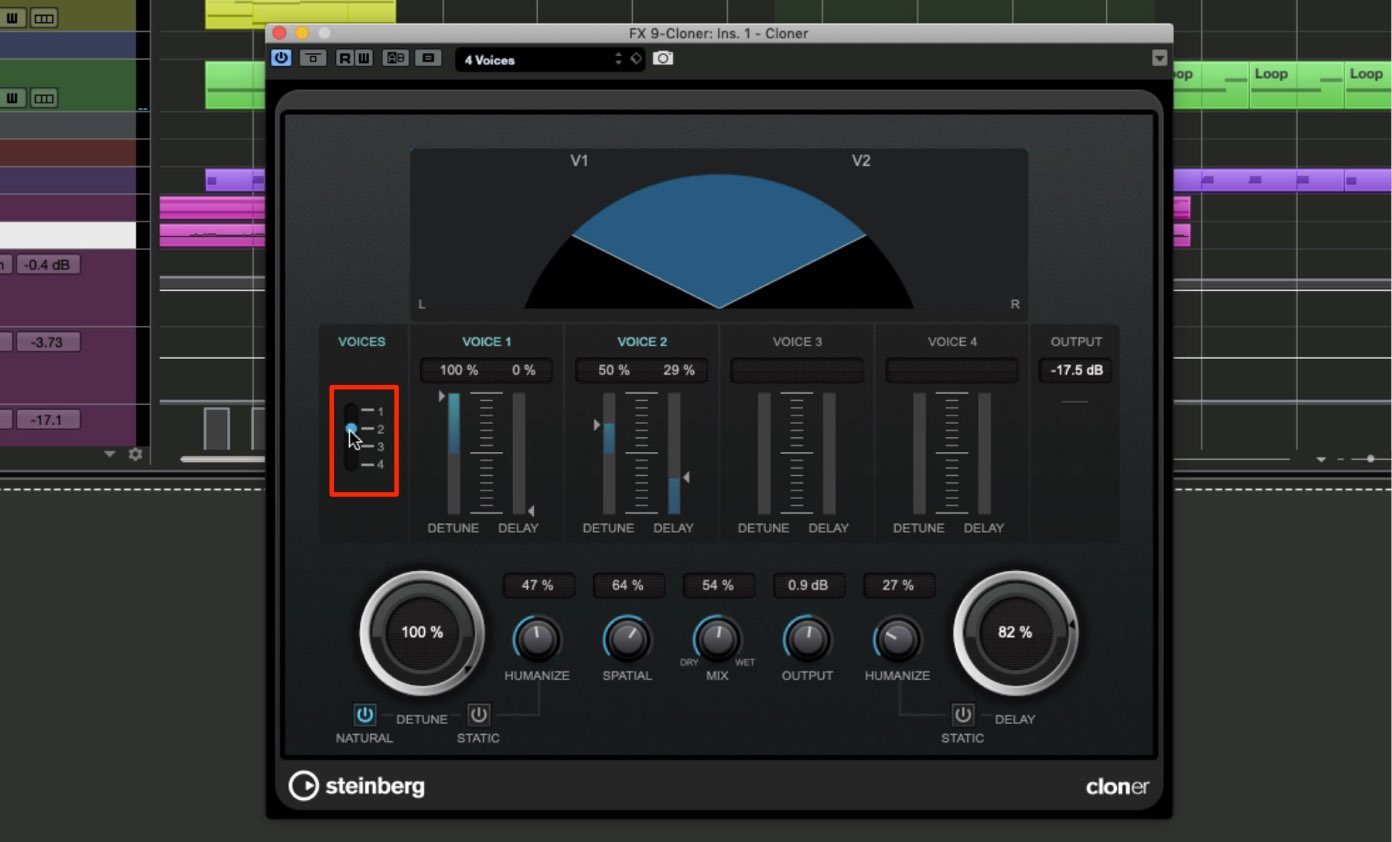Click the lane icon on the yellow track
This screenshot has height=842, width=1392.
point(43,17)
